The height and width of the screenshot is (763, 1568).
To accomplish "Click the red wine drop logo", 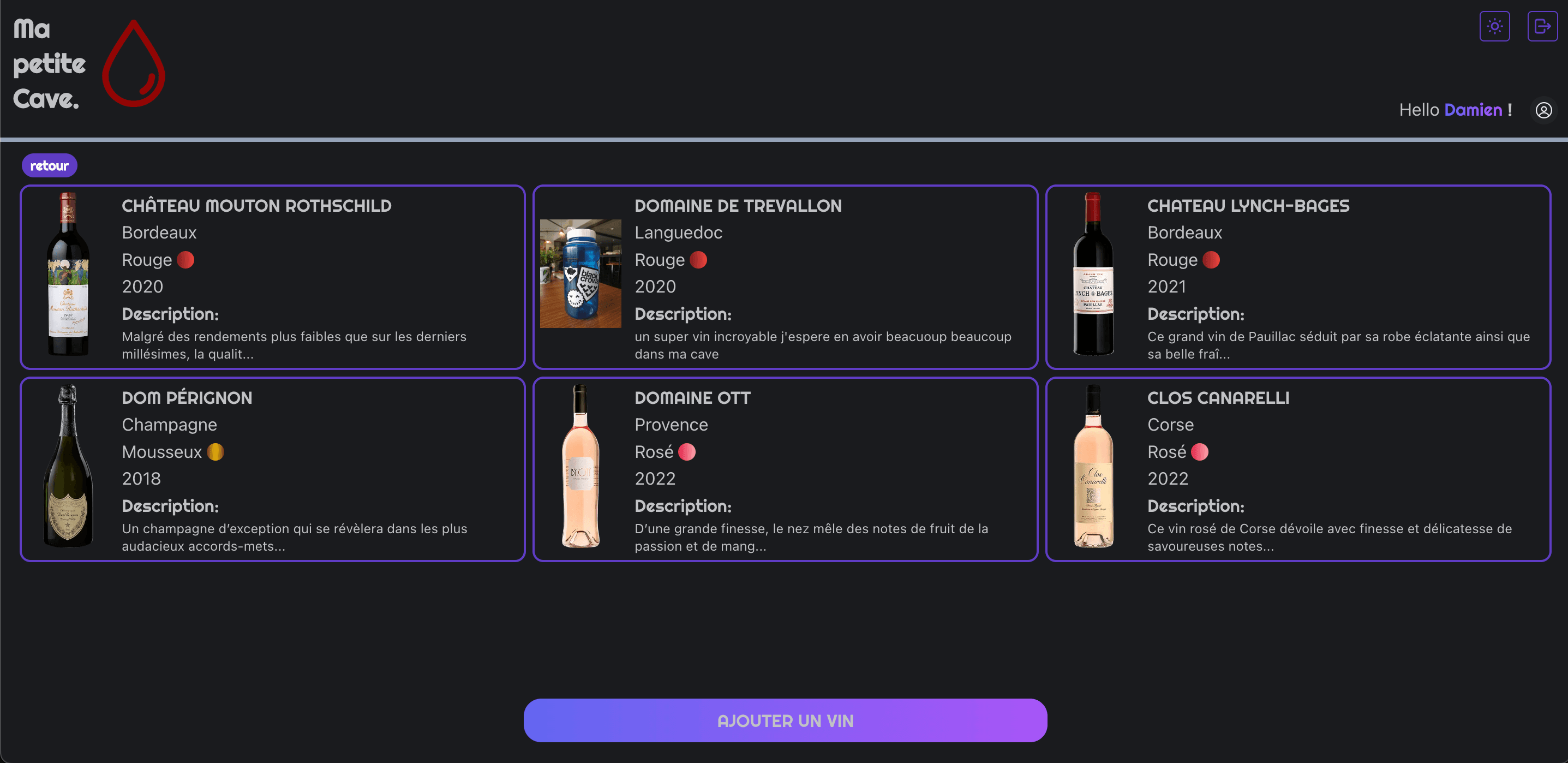I will [133, 63].
